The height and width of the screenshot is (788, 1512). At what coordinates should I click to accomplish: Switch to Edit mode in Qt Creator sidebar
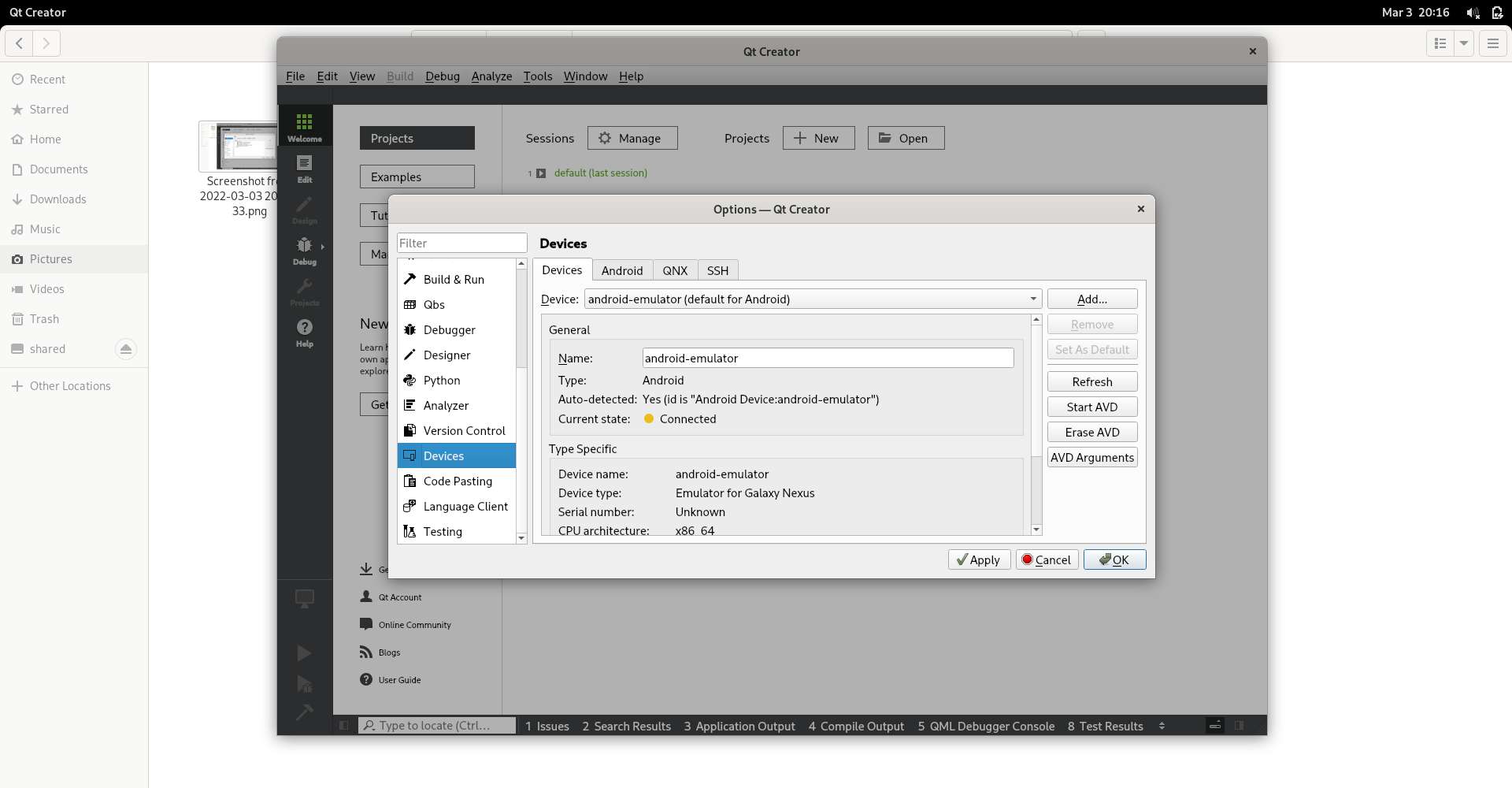(x=305, y=168)
